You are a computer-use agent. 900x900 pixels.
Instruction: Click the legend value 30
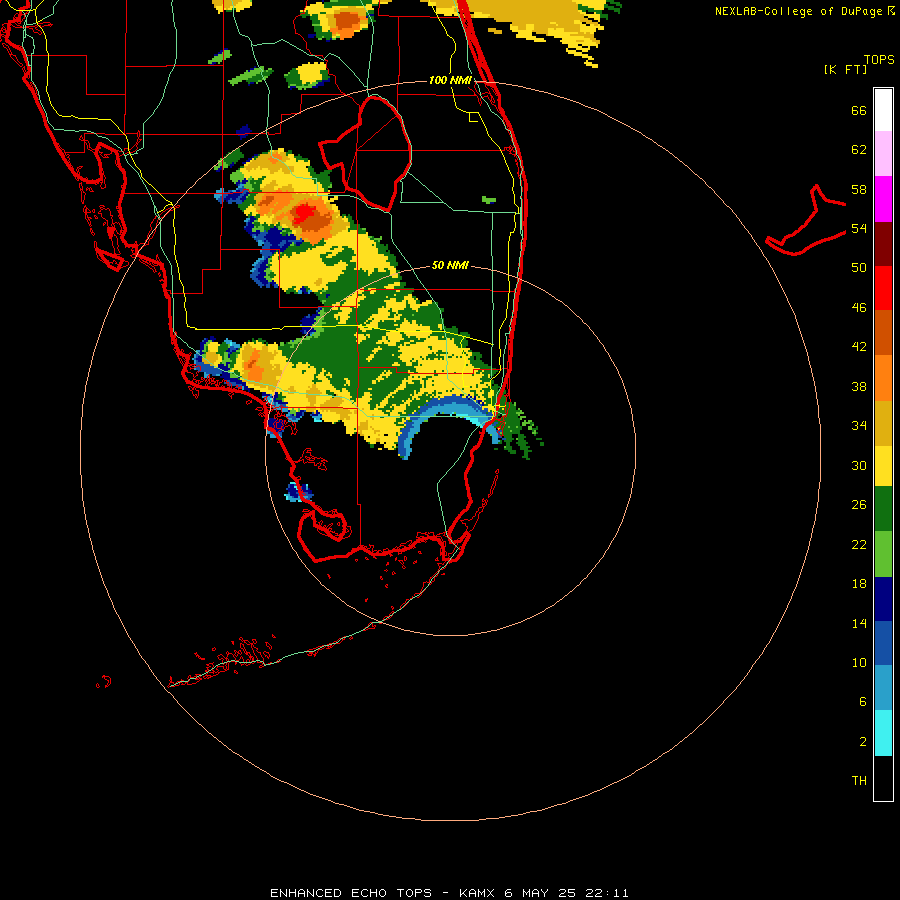(859, 465)
